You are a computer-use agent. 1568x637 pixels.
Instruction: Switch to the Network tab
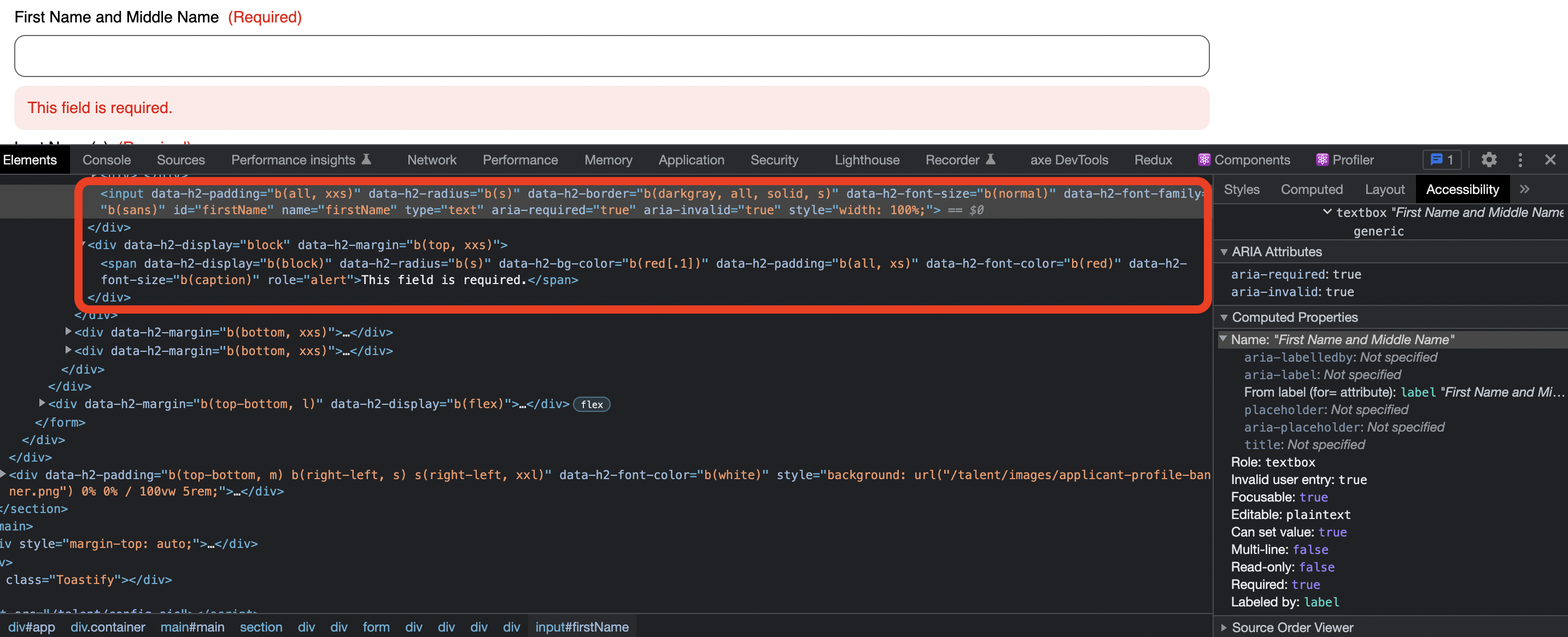tap(432, 160)
